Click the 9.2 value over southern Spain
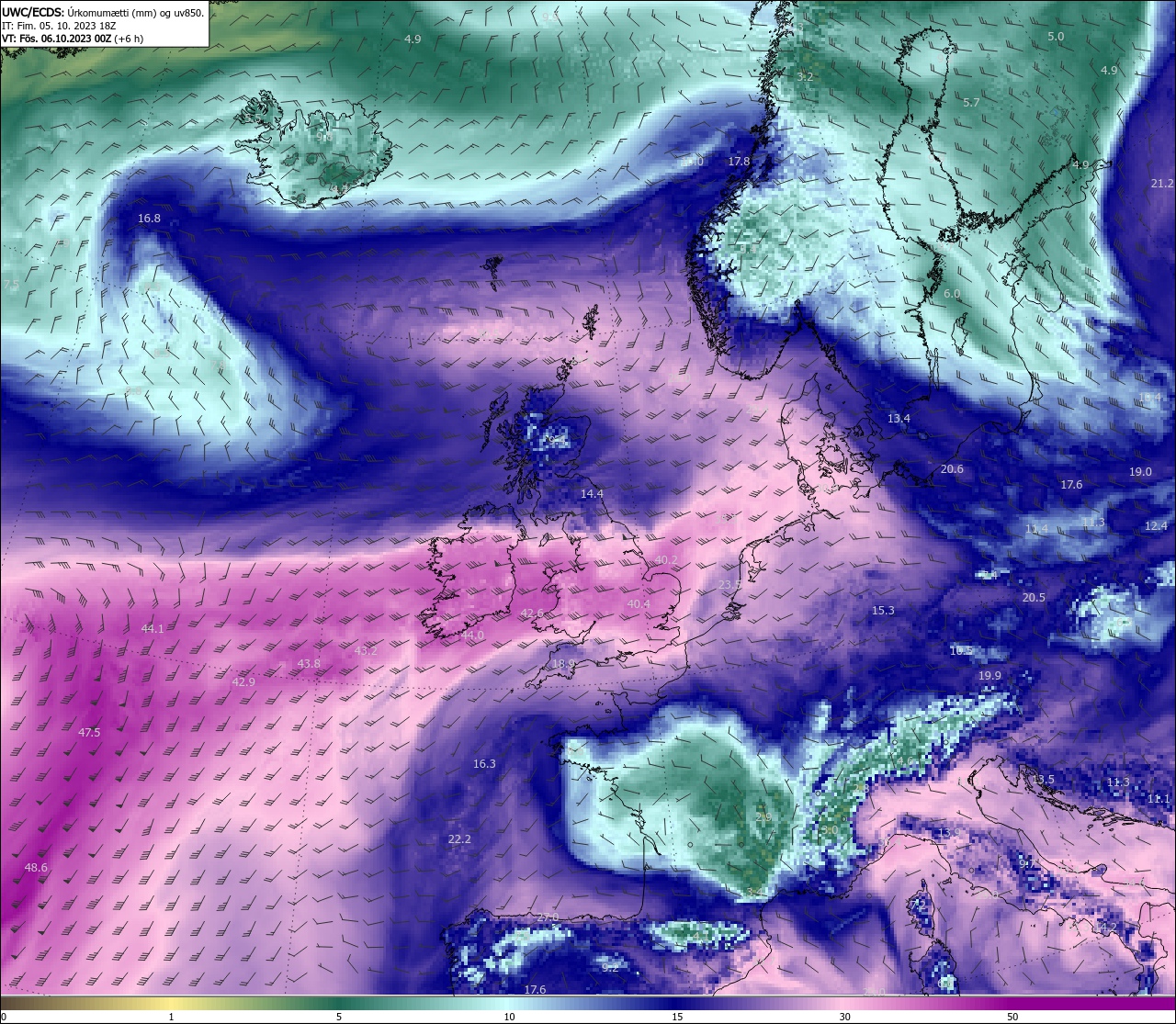 point(610,968)
